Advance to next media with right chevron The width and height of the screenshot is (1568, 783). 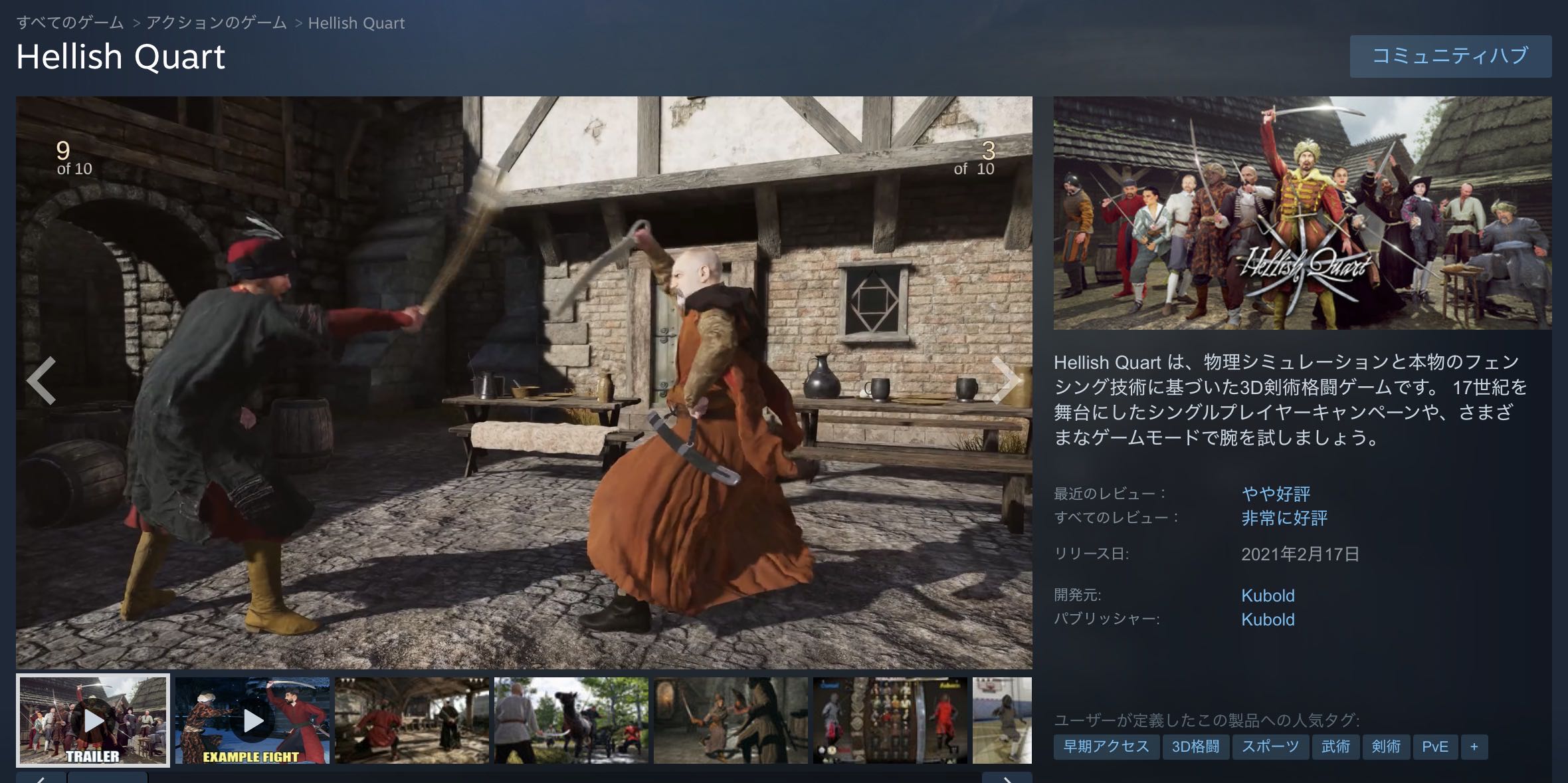1005,380
